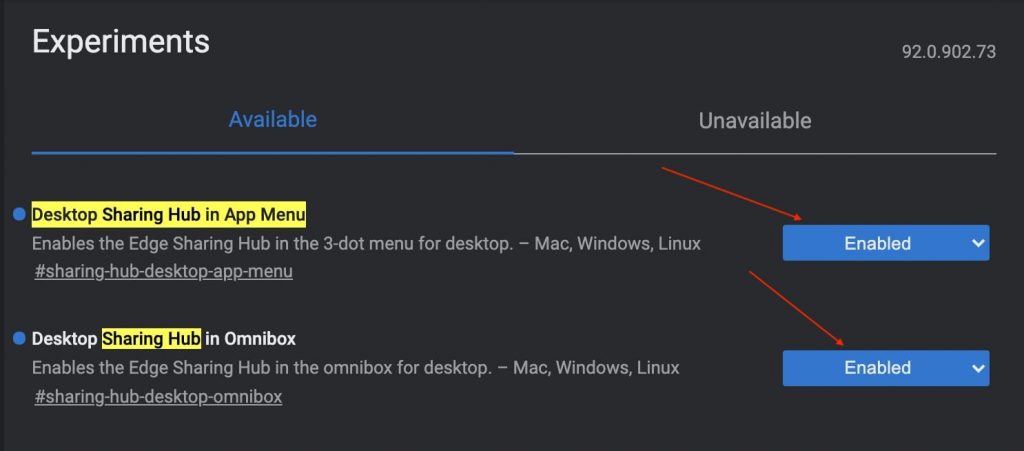Open the Omnibox flag's Enabled dropdown
The width and height of the screenshot is (1024, 451).
click(x=886, y=368)
